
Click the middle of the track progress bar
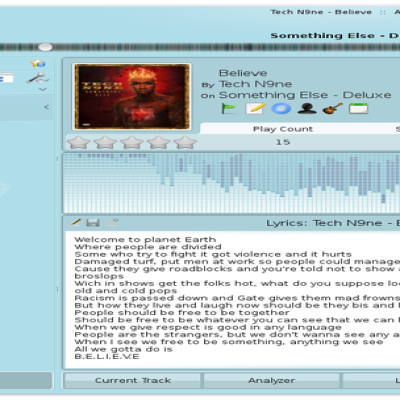pyautogui.click(x=200, y=47)
